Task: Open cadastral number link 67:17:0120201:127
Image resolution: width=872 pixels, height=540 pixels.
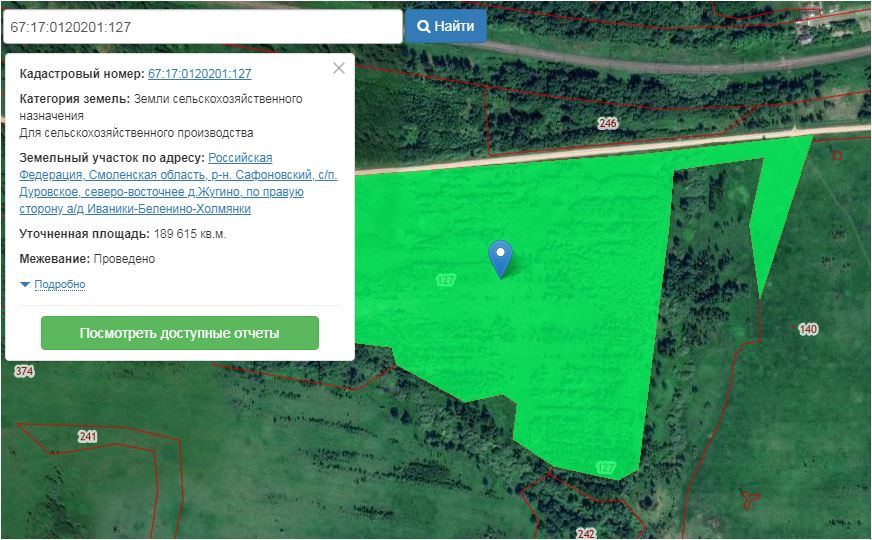Action: (x=200, y=73)
